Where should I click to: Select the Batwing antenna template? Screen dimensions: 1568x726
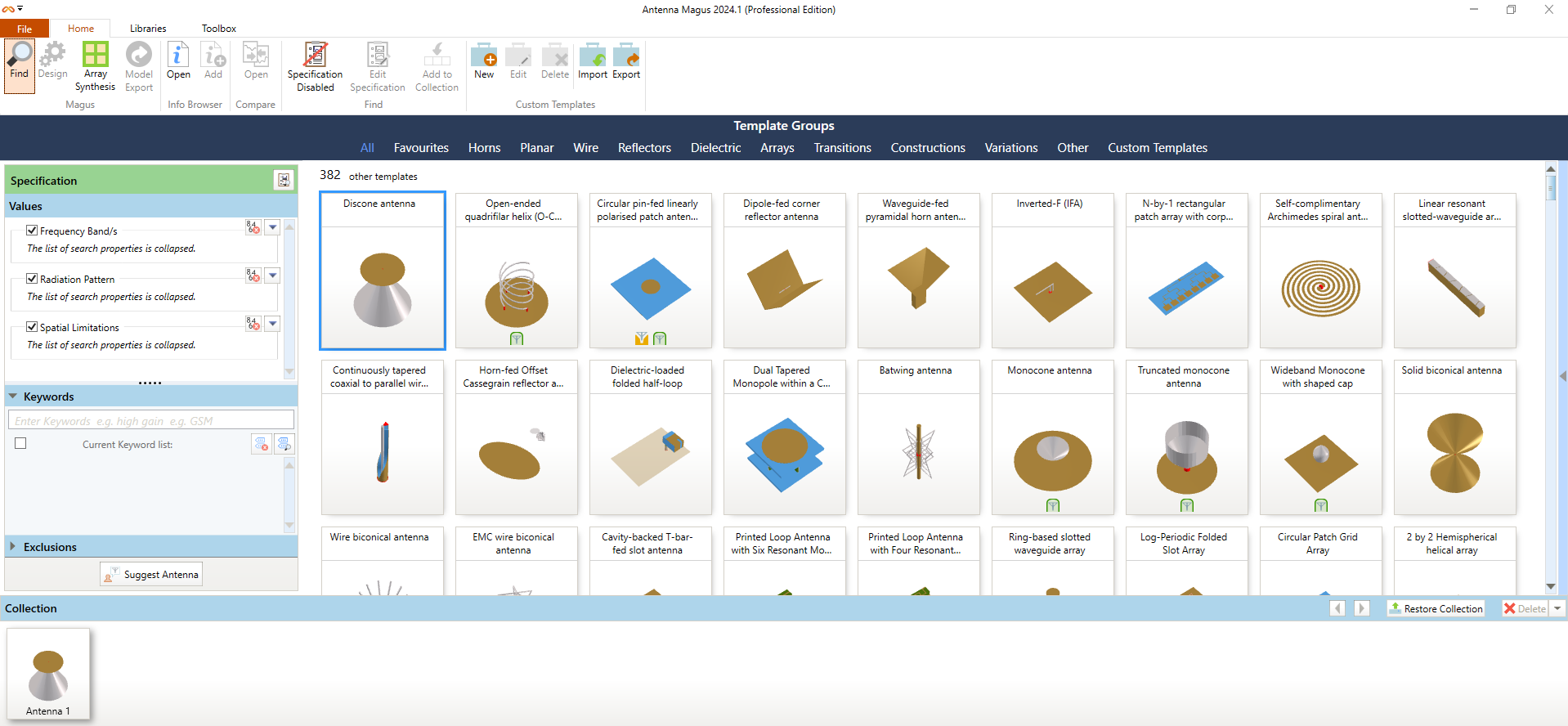coord(919,437)
